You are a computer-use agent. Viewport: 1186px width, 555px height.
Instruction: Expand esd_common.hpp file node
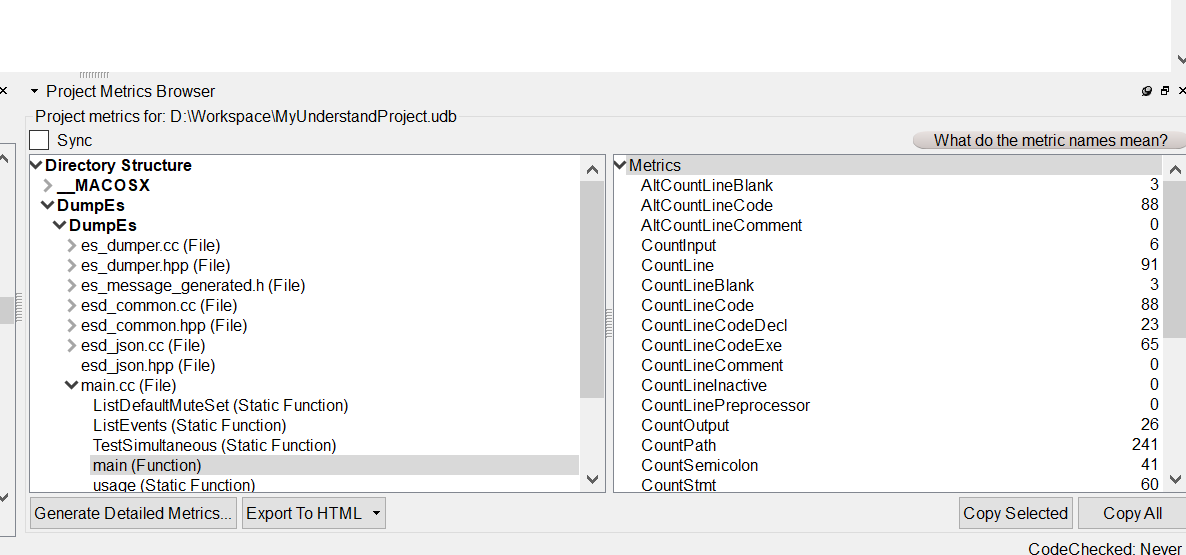[x=73, y=325]
